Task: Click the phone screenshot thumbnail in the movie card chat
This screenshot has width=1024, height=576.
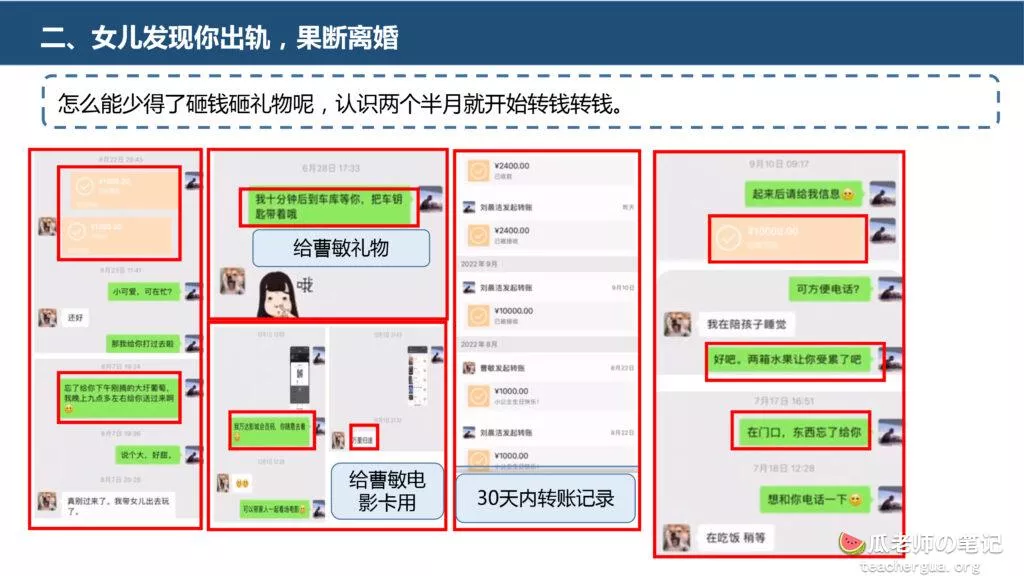Action: click(299, 375)
